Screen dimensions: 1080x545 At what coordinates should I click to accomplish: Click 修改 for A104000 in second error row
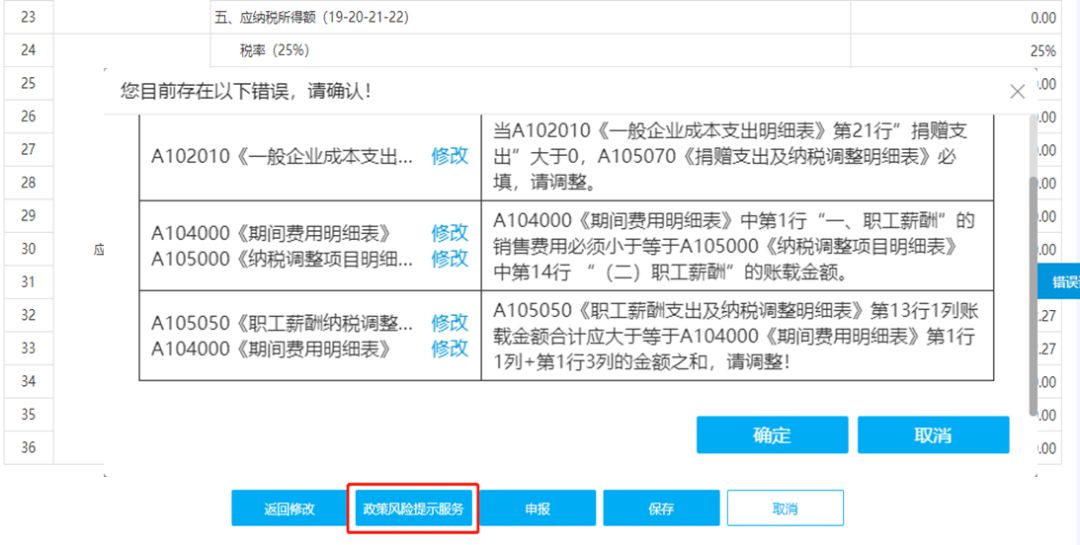(x=449, y=233)
